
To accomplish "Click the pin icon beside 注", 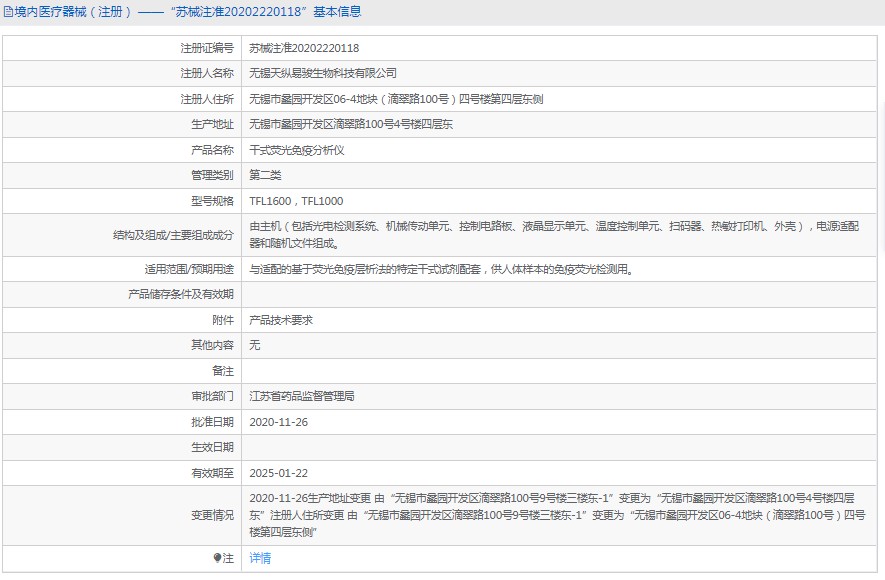I will pyautogui.click(x=217, y=558).
